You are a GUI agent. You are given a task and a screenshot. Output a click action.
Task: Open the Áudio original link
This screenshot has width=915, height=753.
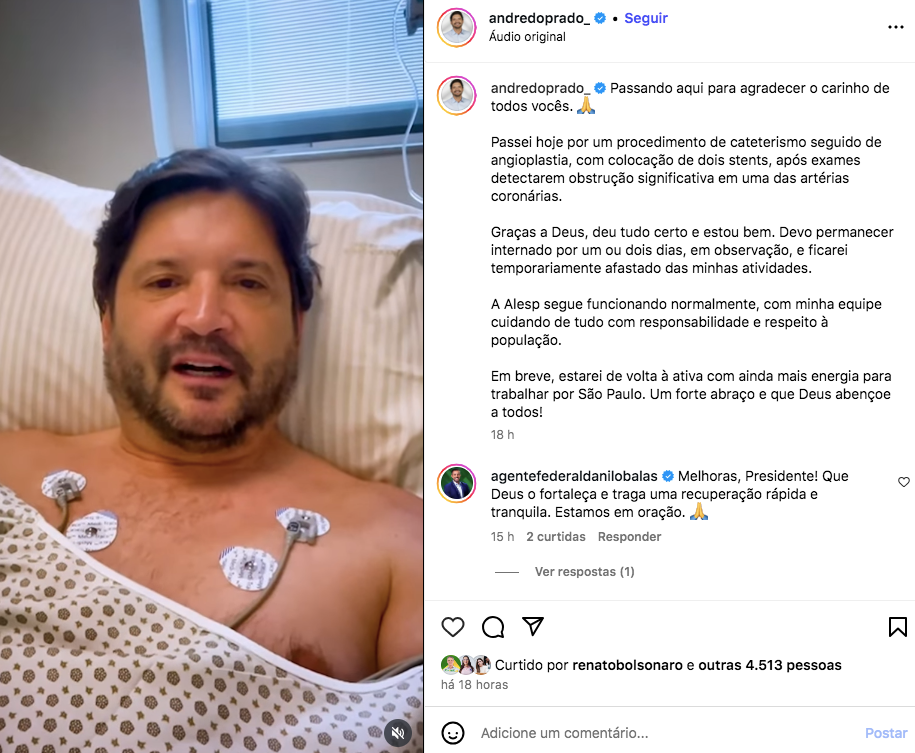coord(527,37)
